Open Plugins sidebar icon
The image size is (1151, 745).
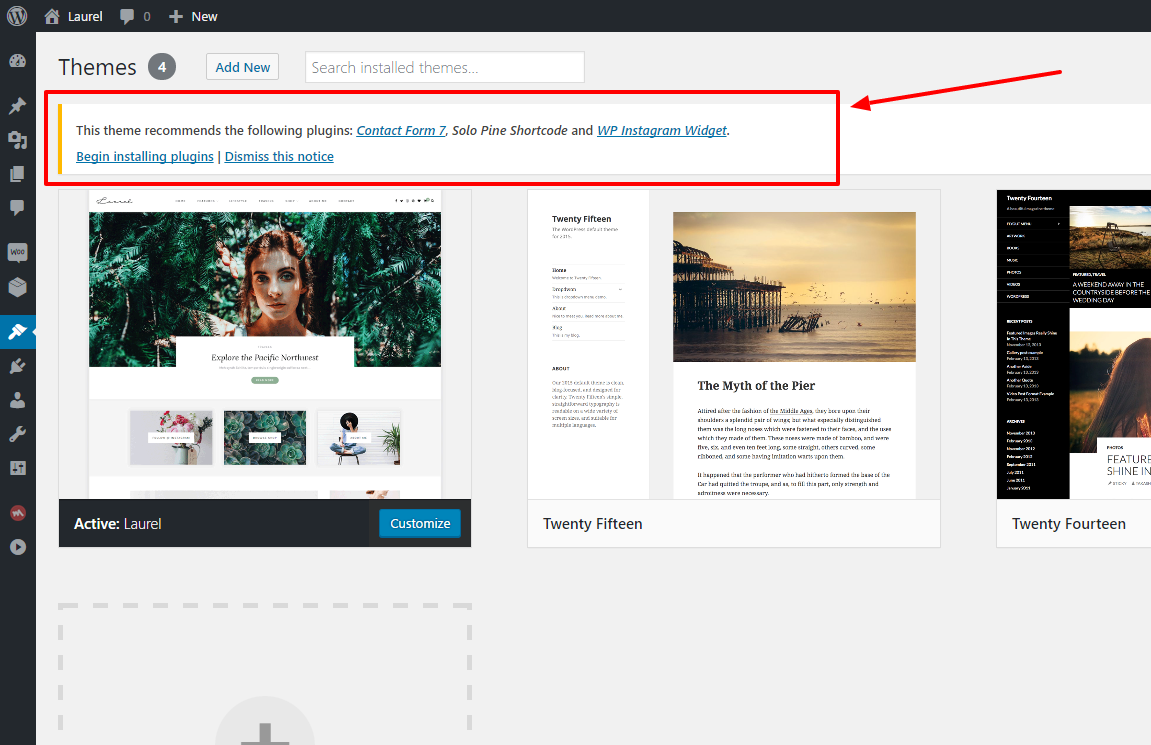18,366
